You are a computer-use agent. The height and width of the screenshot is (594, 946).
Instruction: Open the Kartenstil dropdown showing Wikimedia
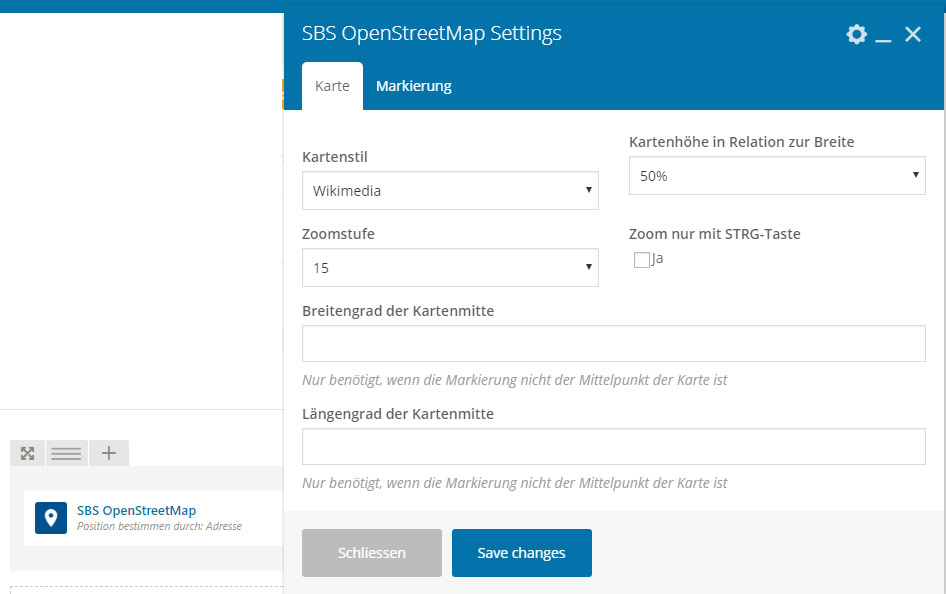[x=450, y=191]
